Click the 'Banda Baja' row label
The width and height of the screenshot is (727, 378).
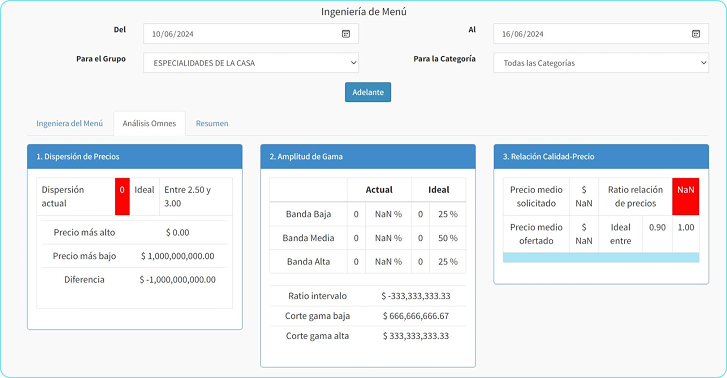point(308,214)
